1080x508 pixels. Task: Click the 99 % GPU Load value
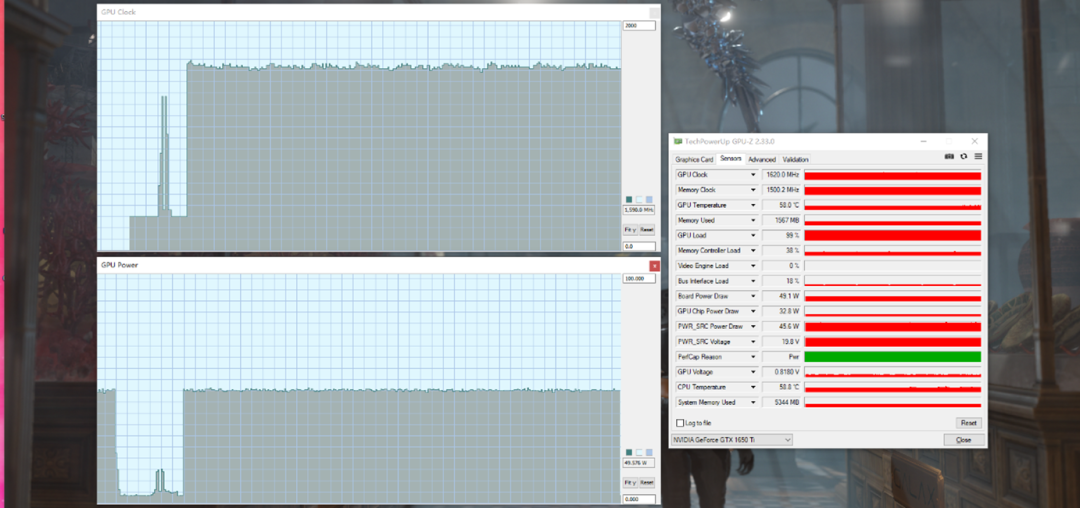[x=782, y=235]
